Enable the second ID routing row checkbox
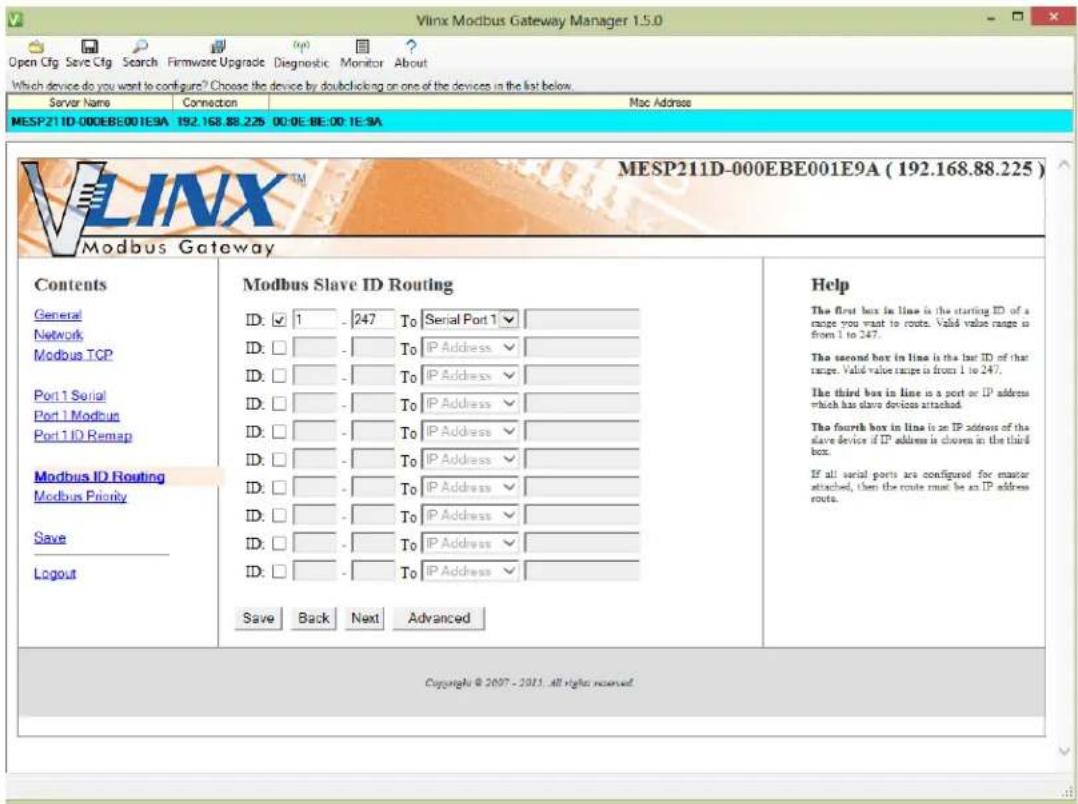 279,348
